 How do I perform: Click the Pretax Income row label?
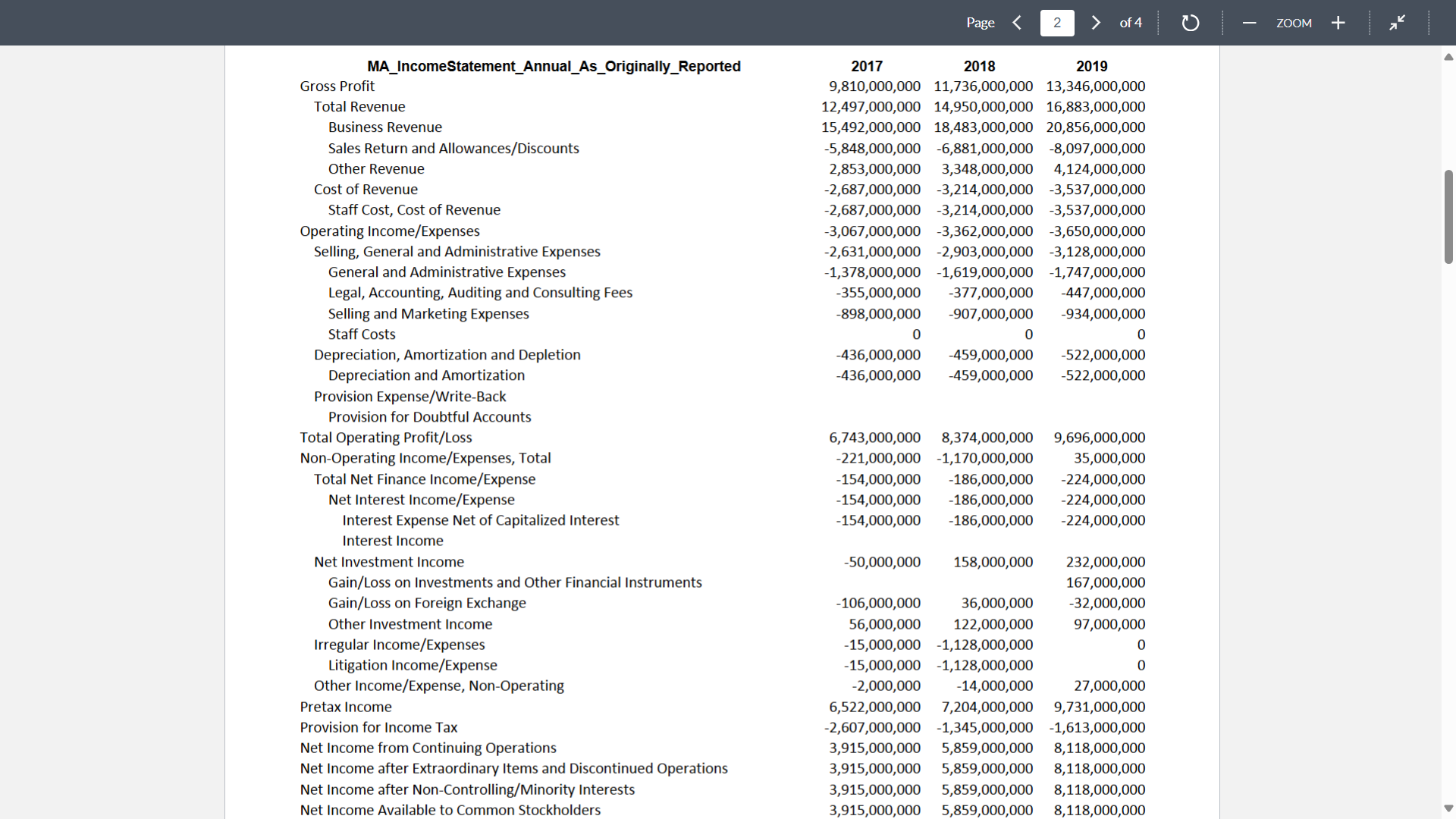346,707
